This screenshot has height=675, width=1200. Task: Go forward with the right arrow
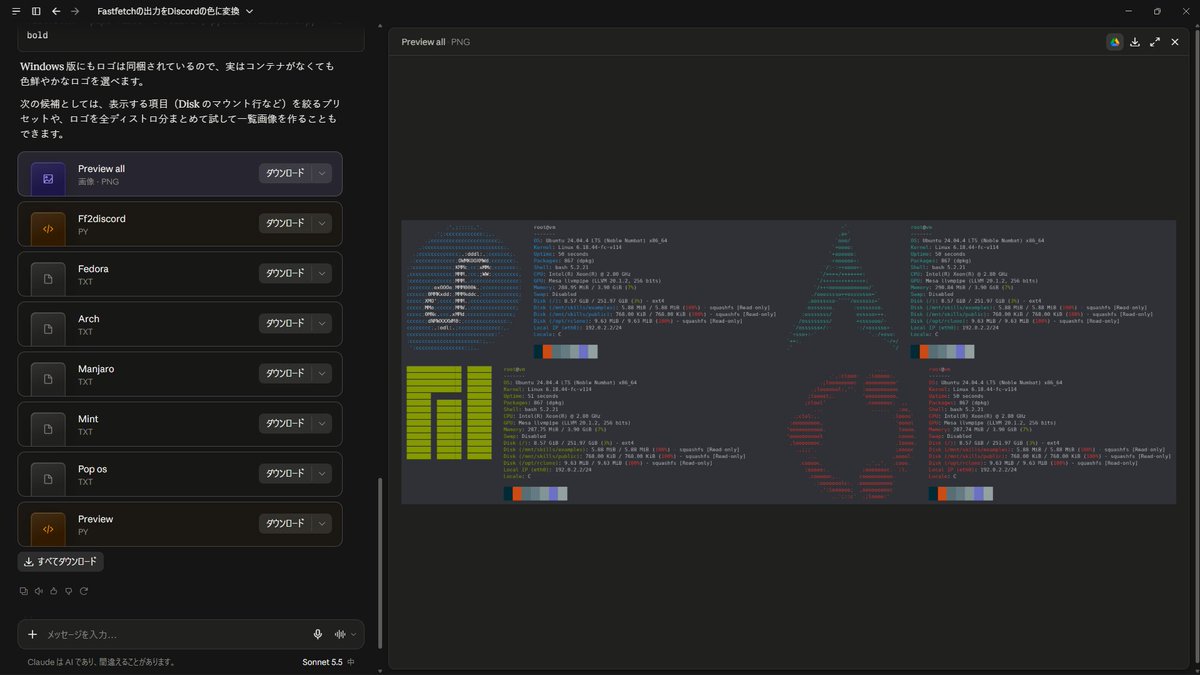75,11
